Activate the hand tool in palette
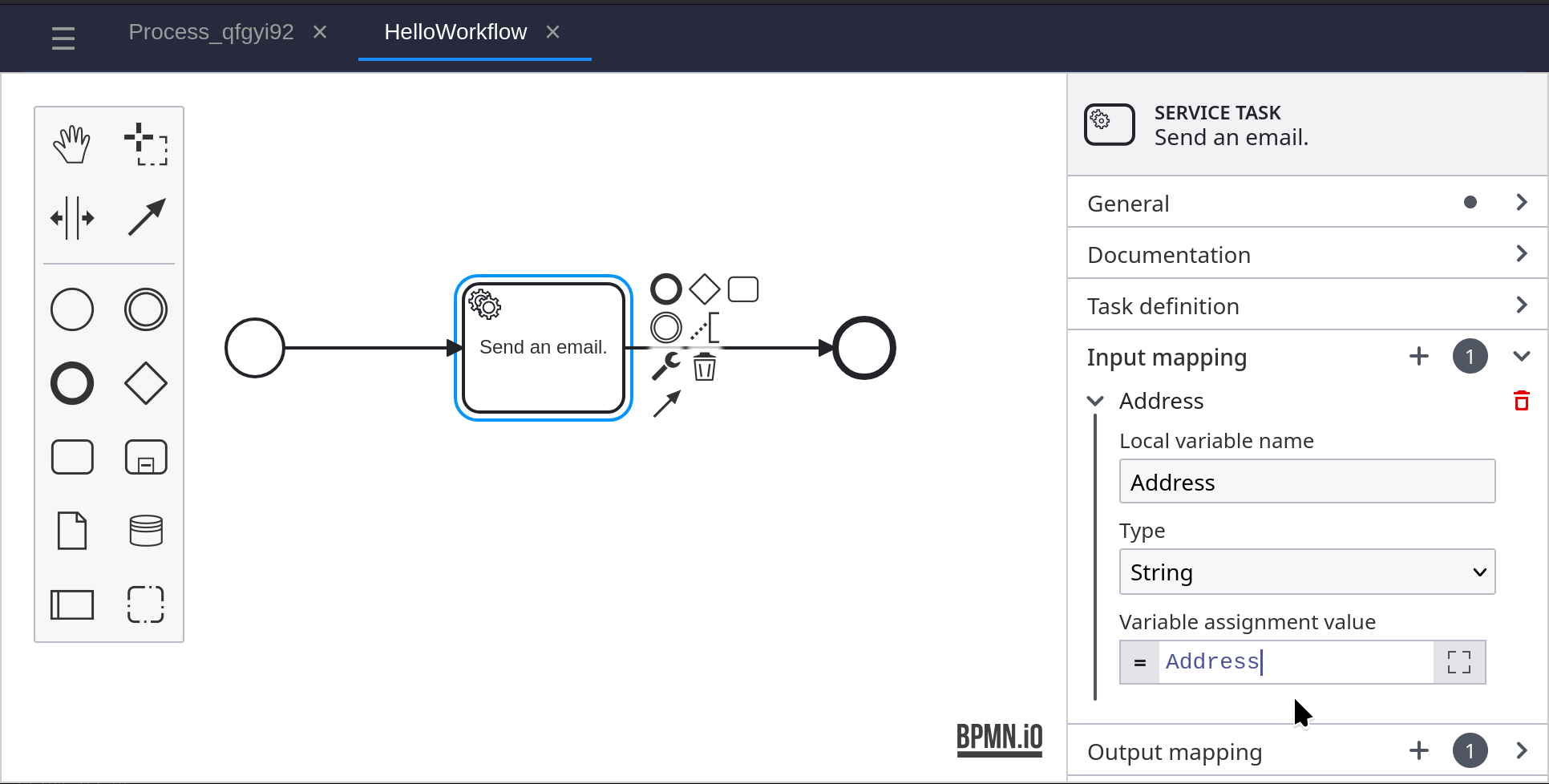Image resolution: width=1549 pixels, height=784 pixels. [72, 145]
